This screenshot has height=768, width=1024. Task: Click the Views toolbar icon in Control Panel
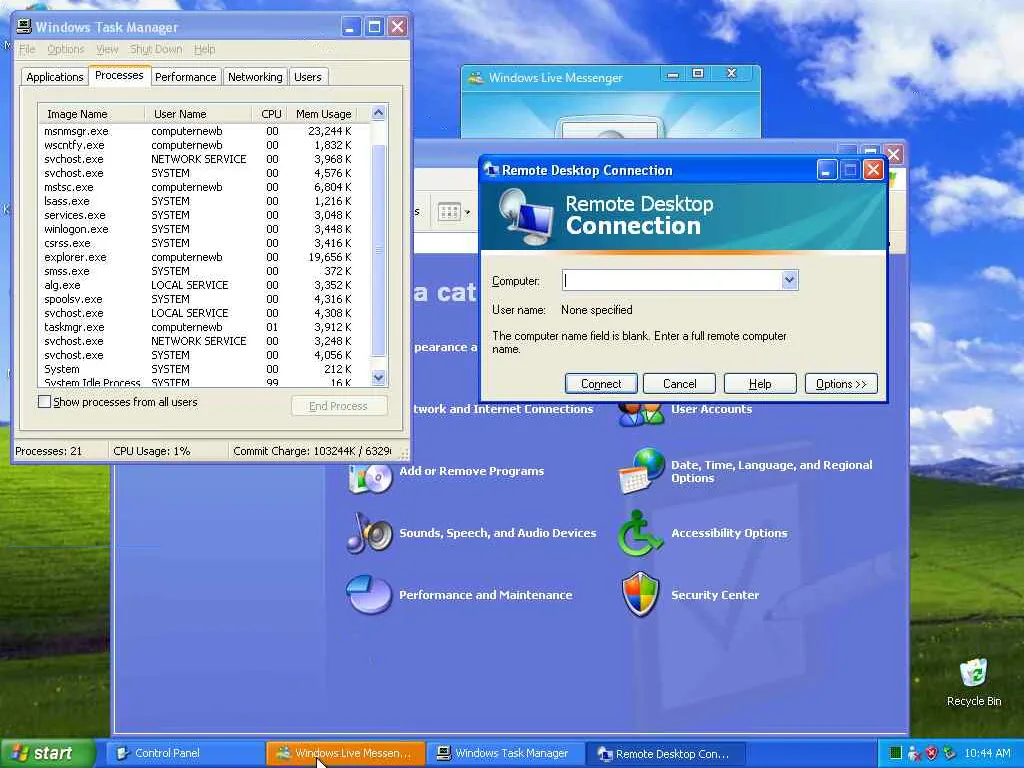click(449, 212)
